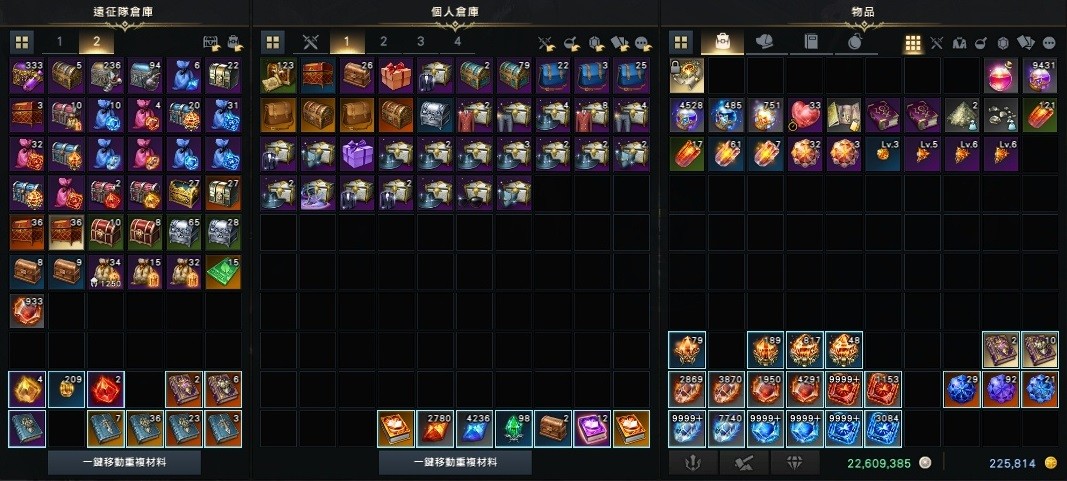This screenshot has width=1067, height=481.
Task: Click 一鍵移動重複材料 under personal storage
Action: click(x=455, y=463)
